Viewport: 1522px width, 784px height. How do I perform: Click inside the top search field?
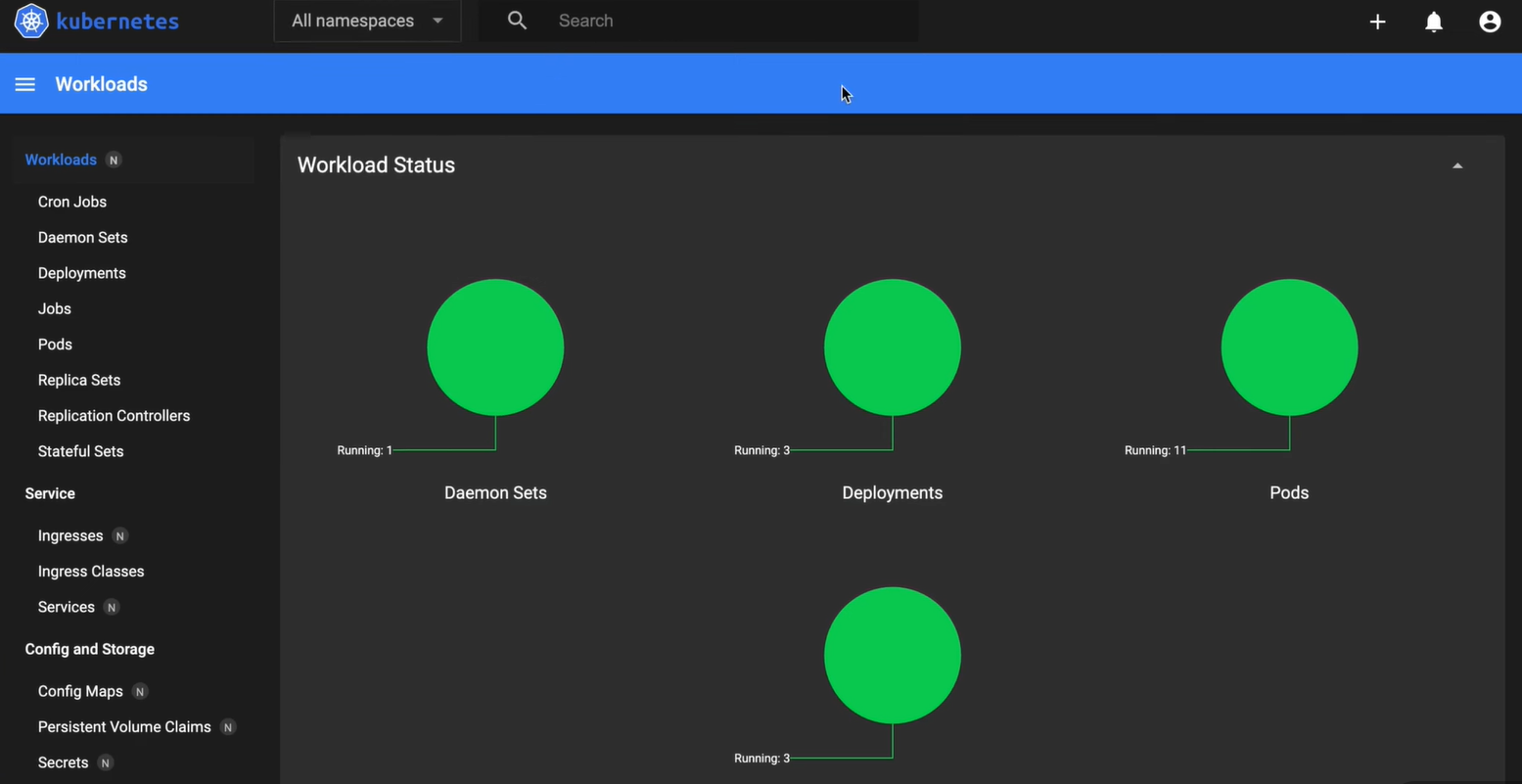(x=685, y=20)
